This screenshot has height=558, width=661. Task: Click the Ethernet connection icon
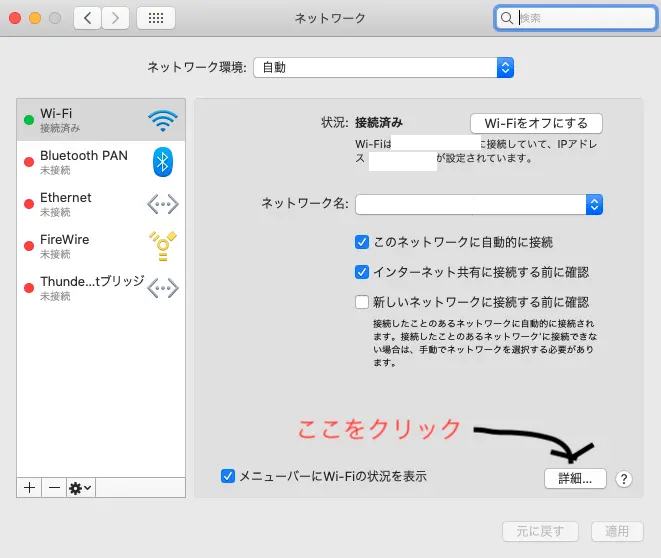click(x=162, y=205)
